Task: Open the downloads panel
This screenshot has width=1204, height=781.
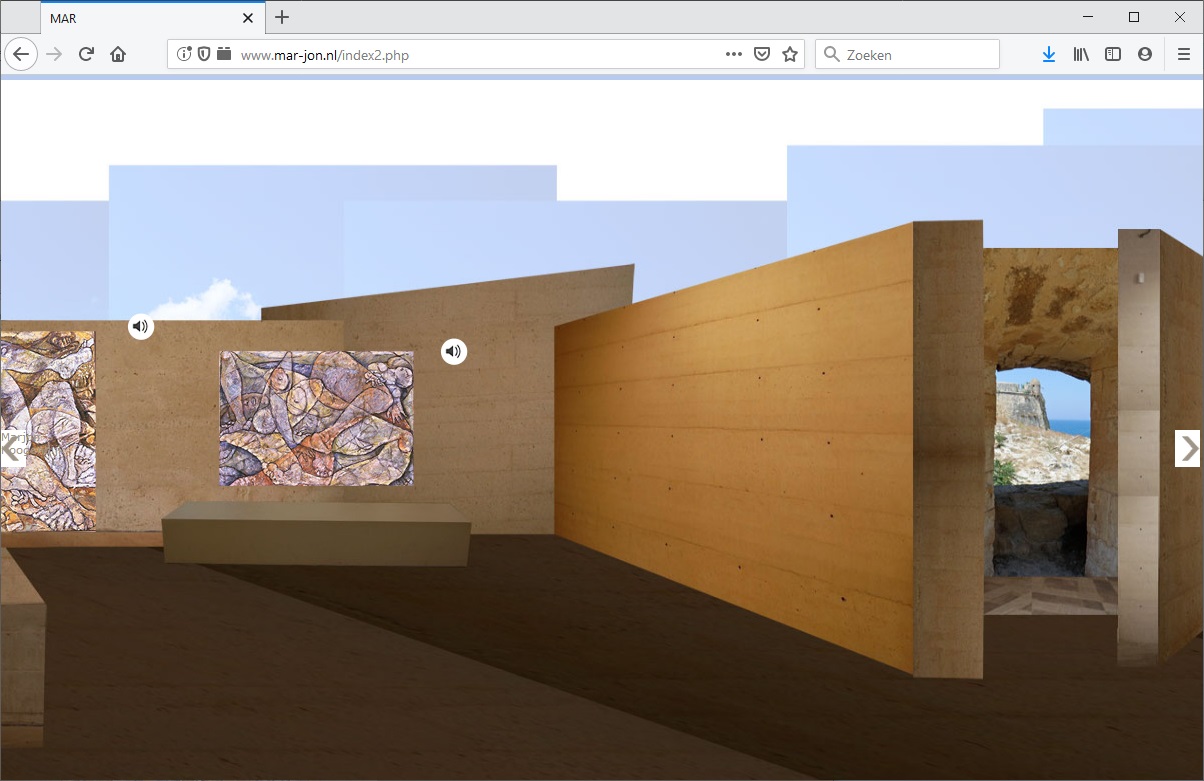Action: pyautogui.click(x=1048, y=55)
